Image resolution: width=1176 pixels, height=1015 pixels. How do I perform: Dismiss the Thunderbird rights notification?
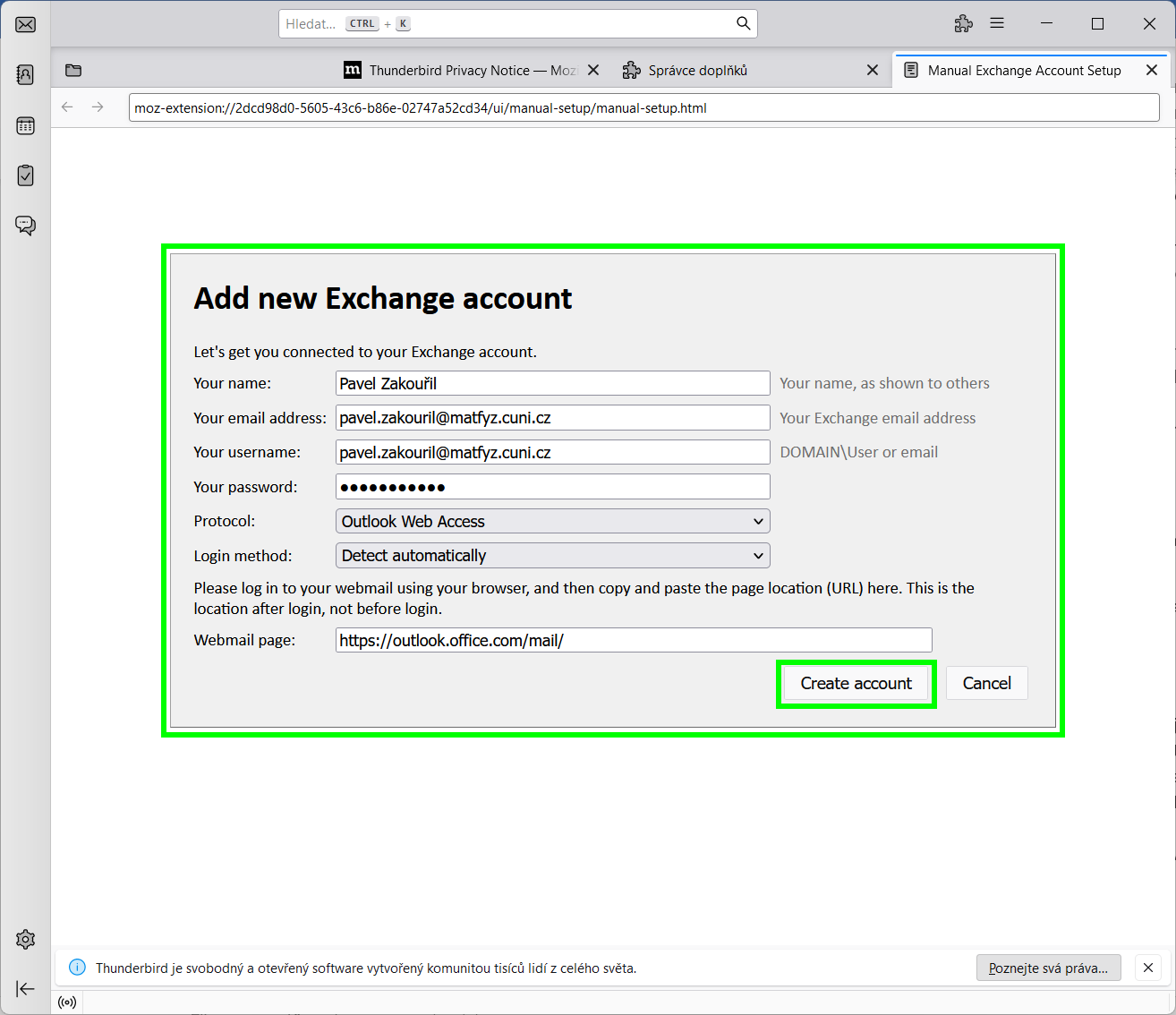(x=1148, y=968)
